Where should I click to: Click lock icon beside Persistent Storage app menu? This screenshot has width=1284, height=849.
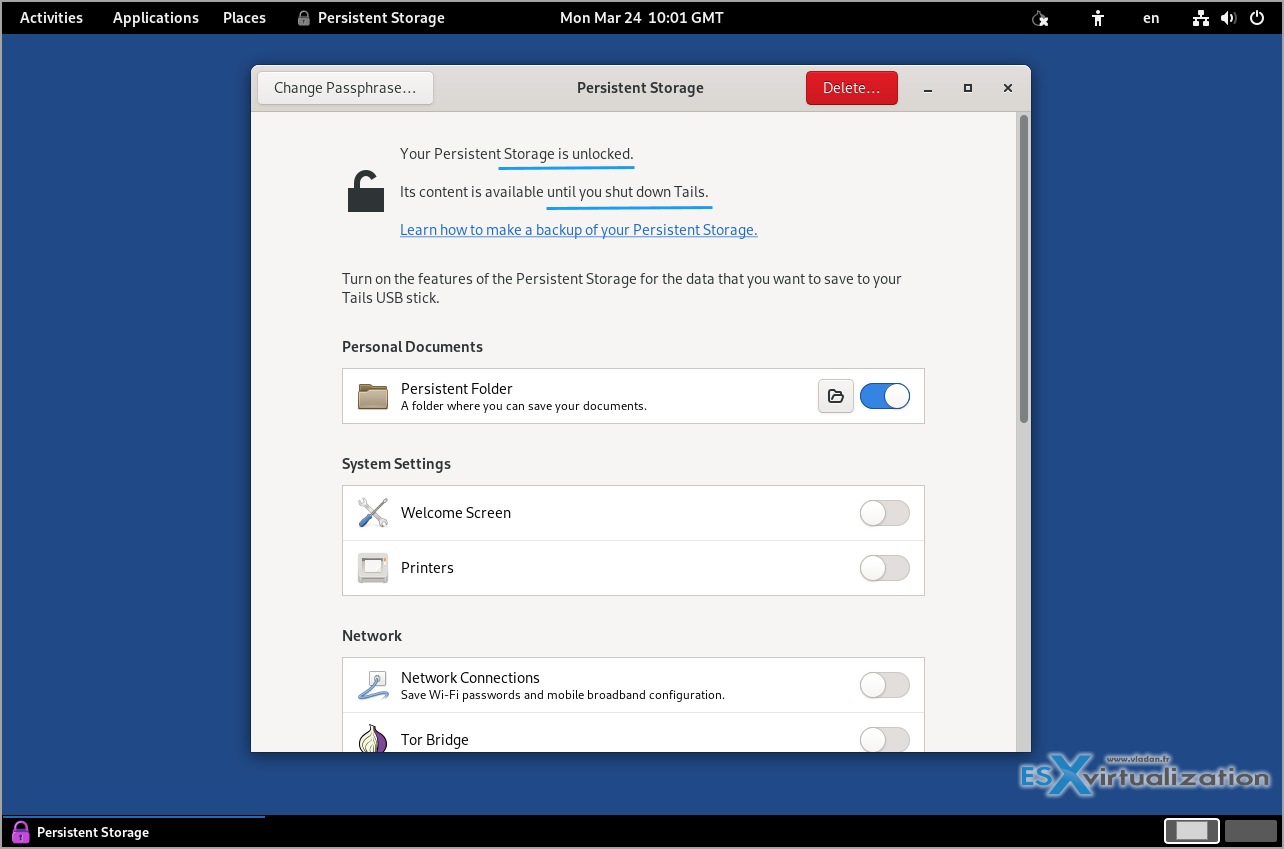304,18
